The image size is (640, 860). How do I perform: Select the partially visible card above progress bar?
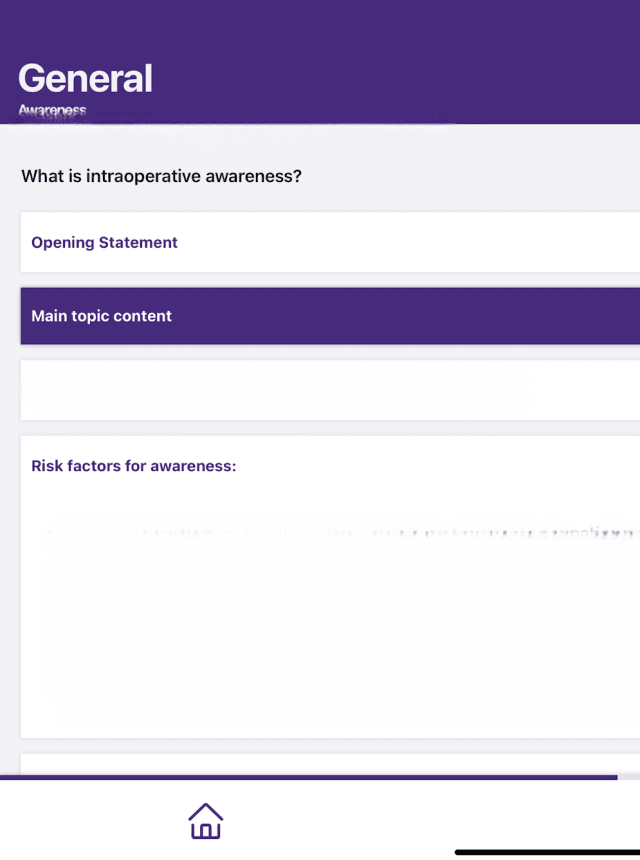(x=330, y=764)
